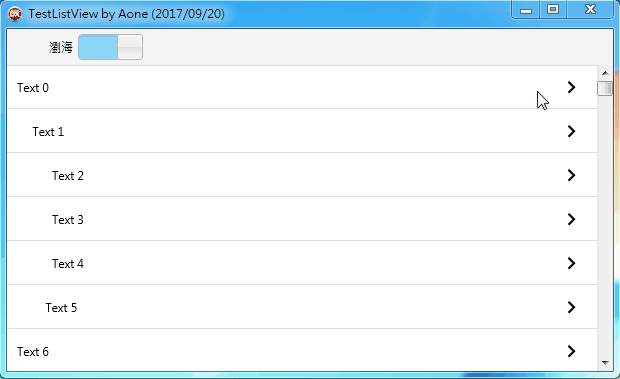620x379 pixels.
Task: Select the 'Text 5' list label
Action: click(x=61, y=307)
